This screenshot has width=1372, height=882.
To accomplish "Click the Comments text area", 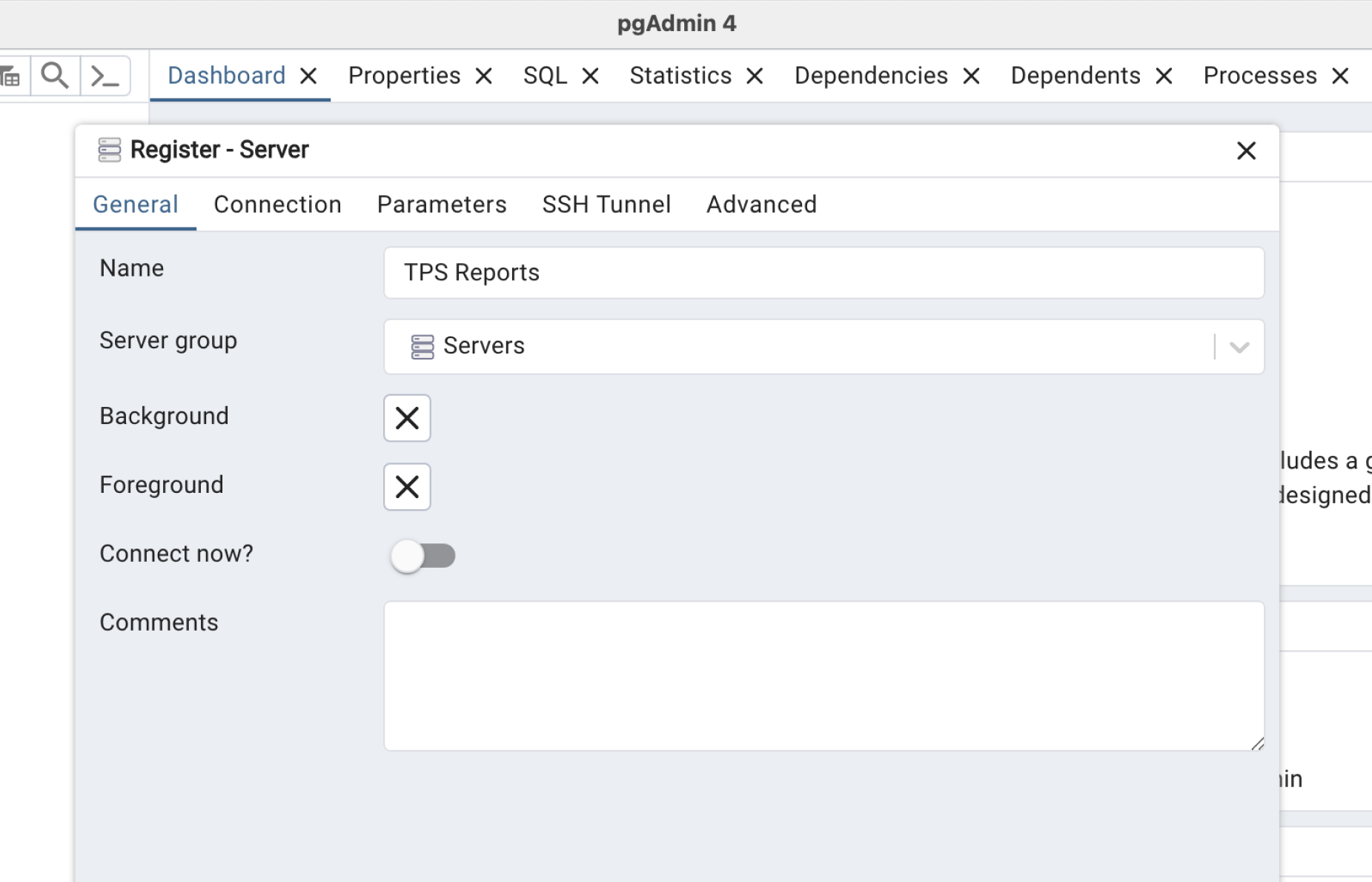I will 823,674.
